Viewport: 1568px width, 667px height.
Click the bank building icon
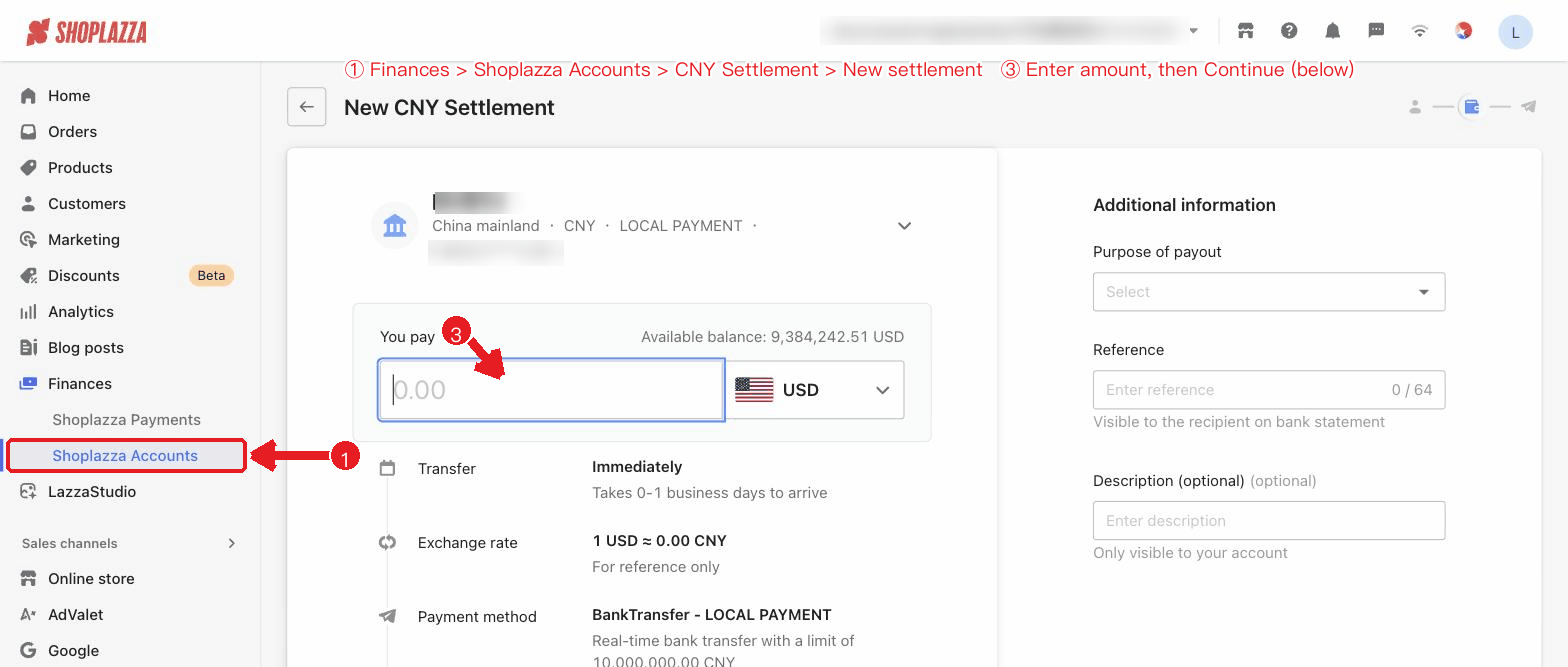pos(394,226)
